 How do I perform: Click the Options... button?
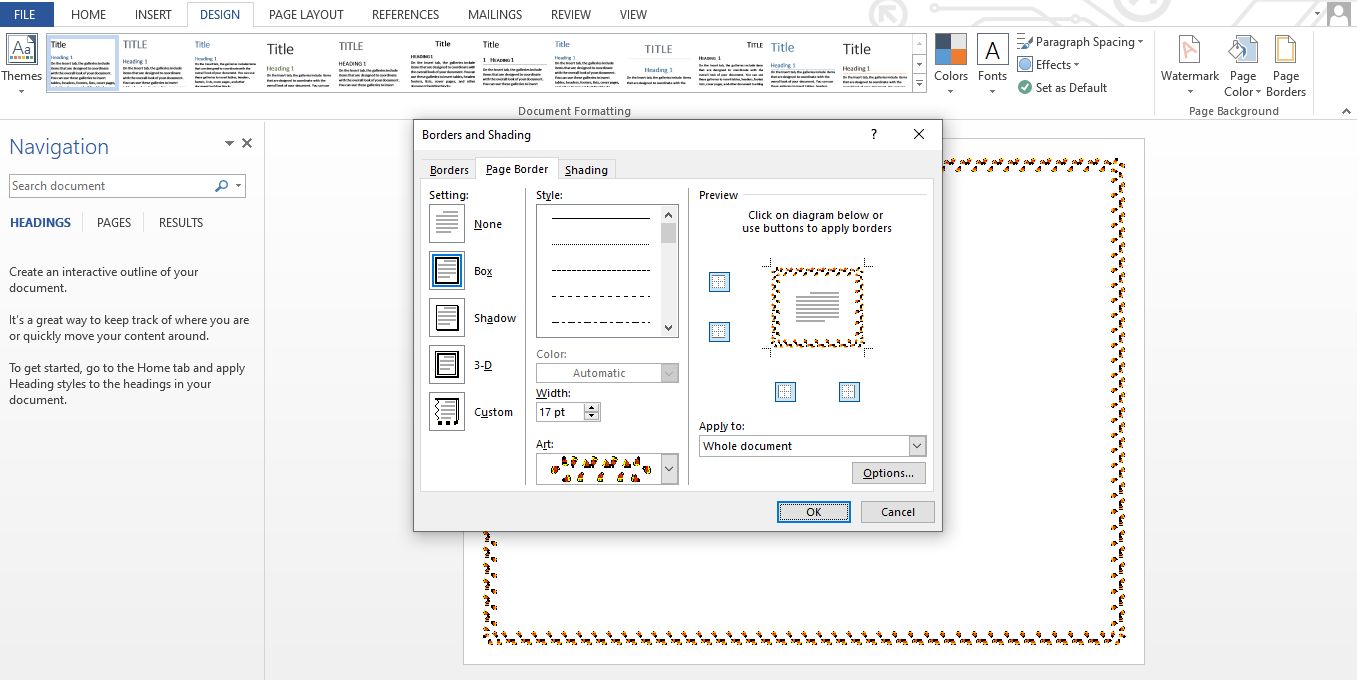[x=888, y=473]
